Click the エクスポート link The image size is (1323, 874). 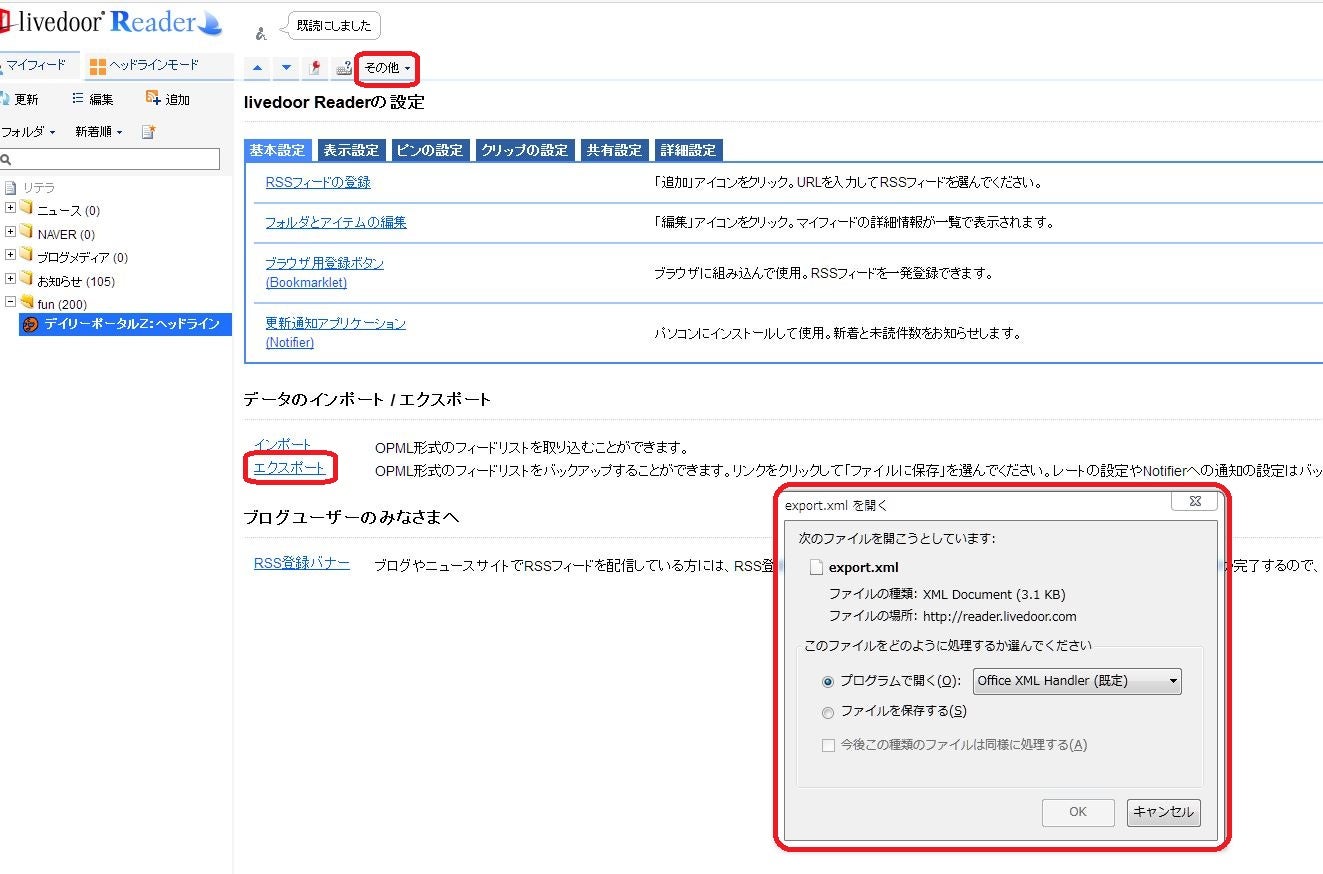point(289,467)
